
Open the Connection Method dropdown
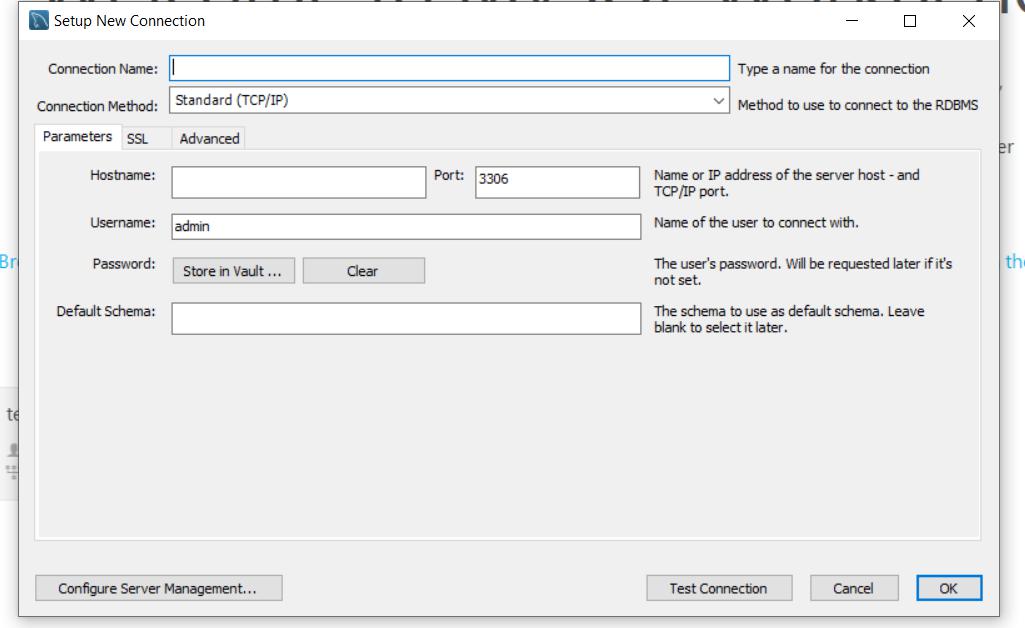tap(720, 103)
